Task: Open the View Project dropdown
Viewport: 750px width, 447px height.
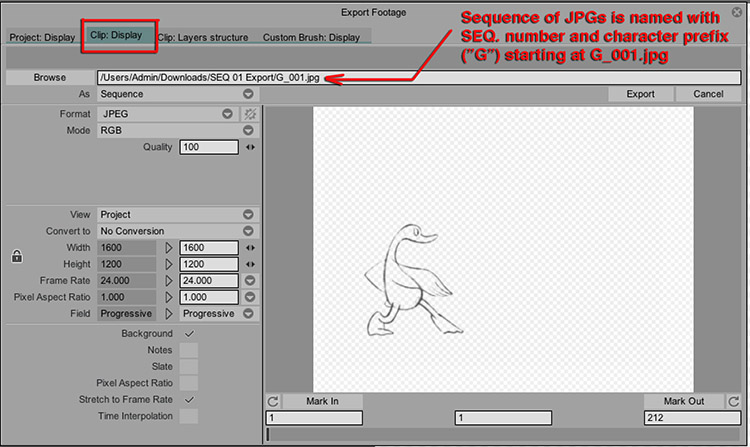Action: coord(178,215)
